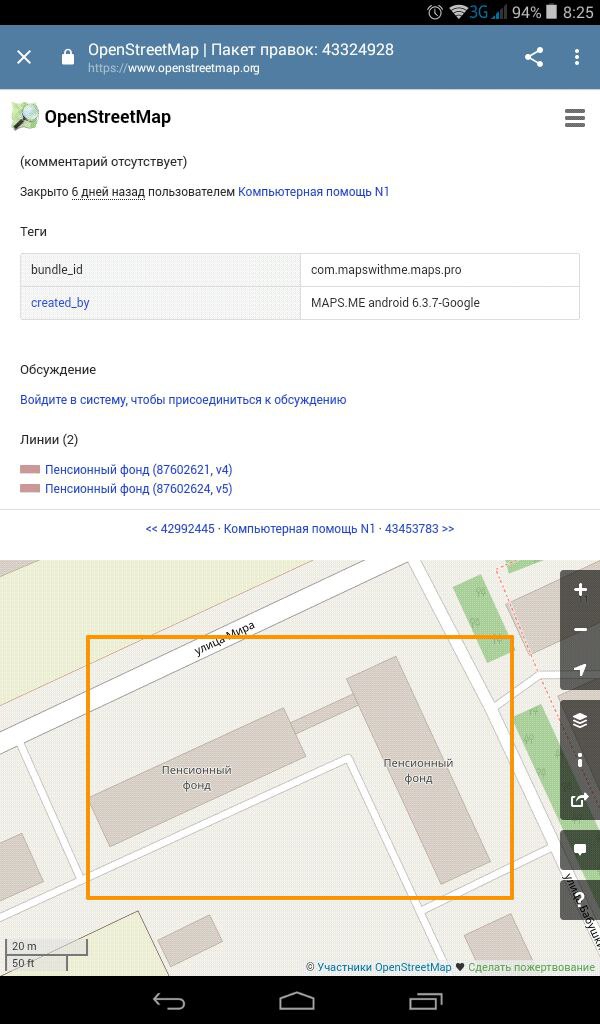Activate the query features question mark tool
Screen dimensions: 600x1024
580,900
